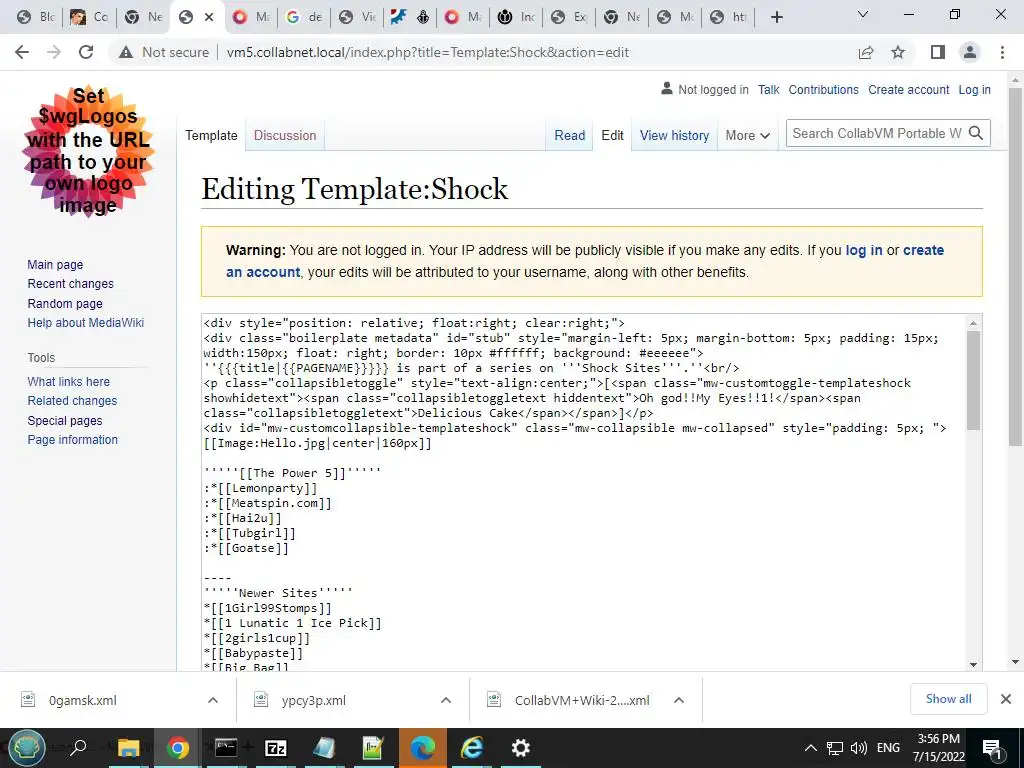This screenshot has height=768, width=1024.
Task: Switch to the Discussion tab
Action: (x=285, y=135)
